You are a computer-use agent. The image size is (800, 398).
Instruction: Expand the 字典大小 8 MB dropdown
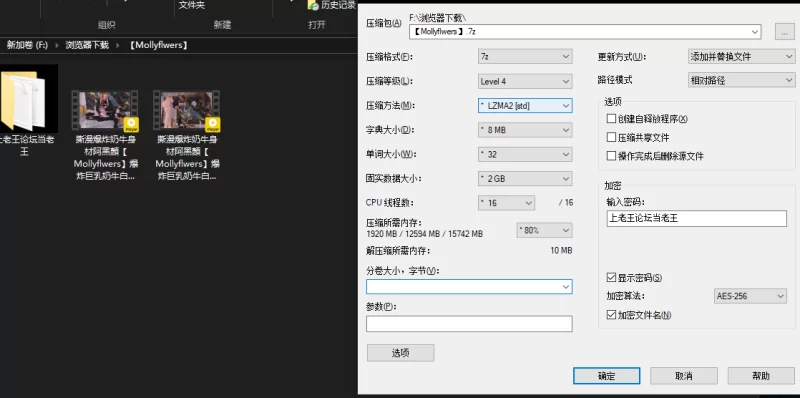525,130
